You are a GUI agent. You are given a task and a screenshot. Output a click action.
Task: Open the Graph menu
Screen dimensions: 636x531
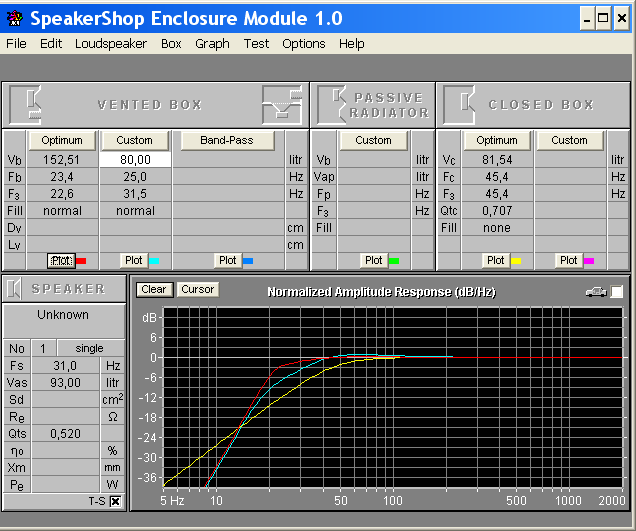click(x=212, y=43)
